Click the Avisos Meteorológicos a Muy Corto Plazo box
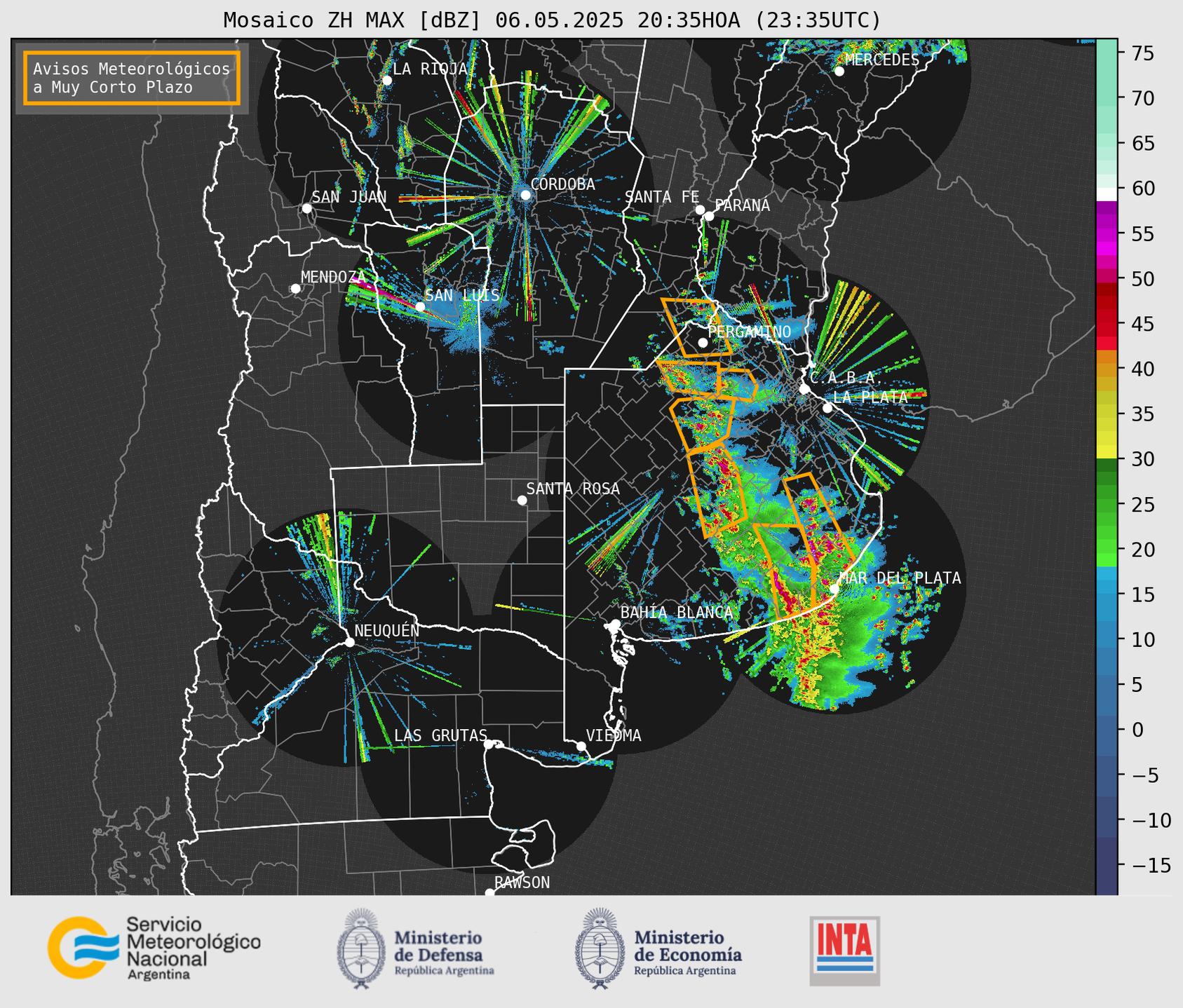1183x1008 pixels. click(132, 77)
